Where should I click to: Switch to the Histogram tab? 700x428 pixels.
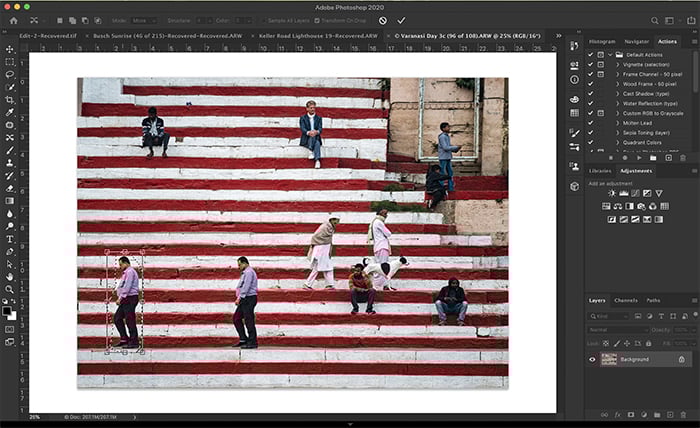tap(602, 42)
